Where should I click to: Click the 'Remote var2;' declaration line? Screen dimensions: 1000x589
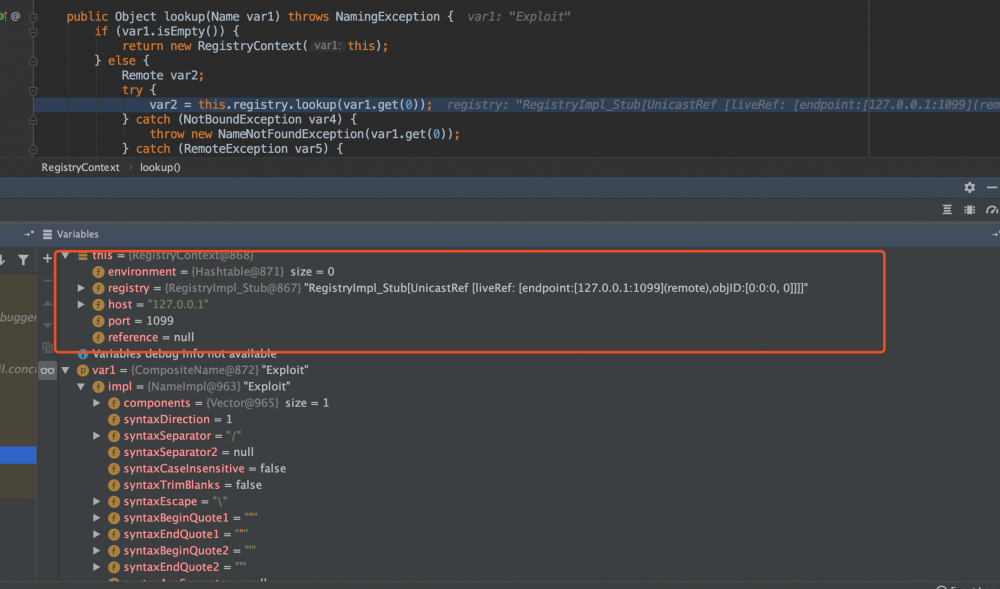(163, 75)
